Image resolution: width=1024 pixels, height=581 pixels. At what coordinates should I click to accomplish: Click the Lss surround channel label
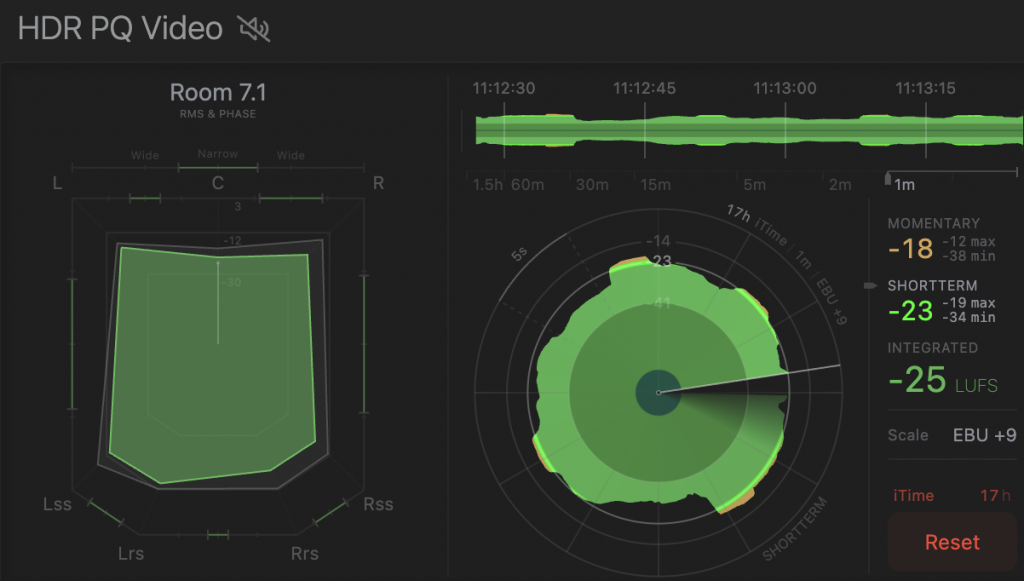[56, 504]
